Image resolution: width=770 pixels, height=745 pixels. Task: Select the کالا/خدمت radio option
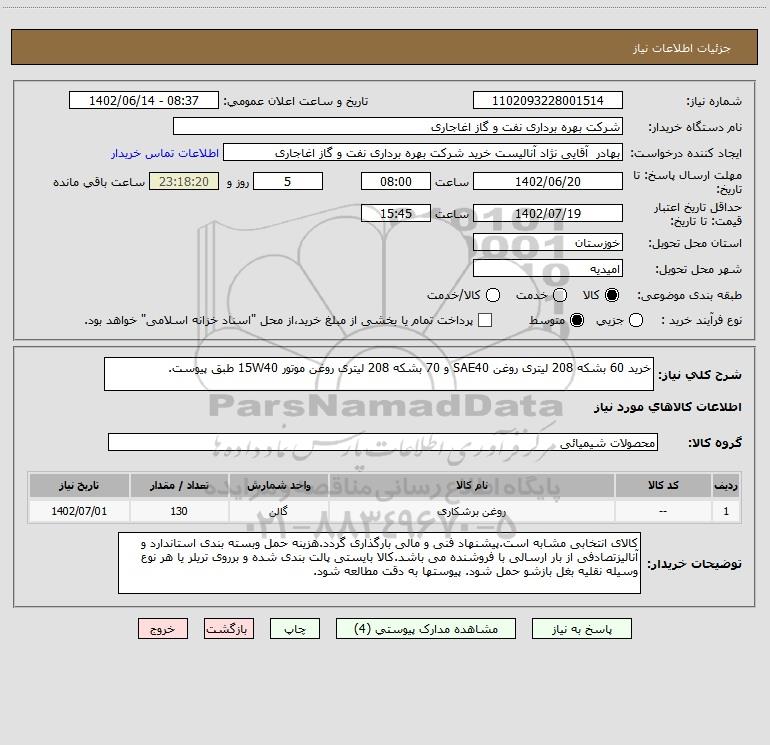pos(493,295)
